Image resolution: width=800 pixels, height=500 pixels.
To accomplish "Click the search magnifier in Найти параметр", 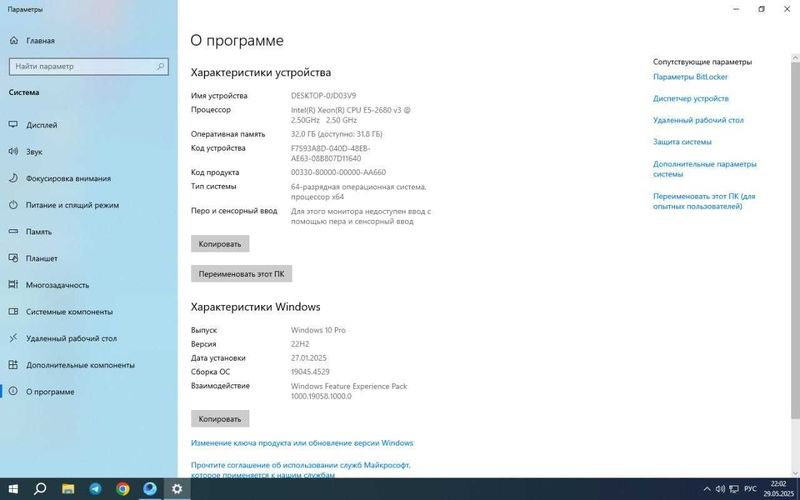I will click(x=160, y=66).
